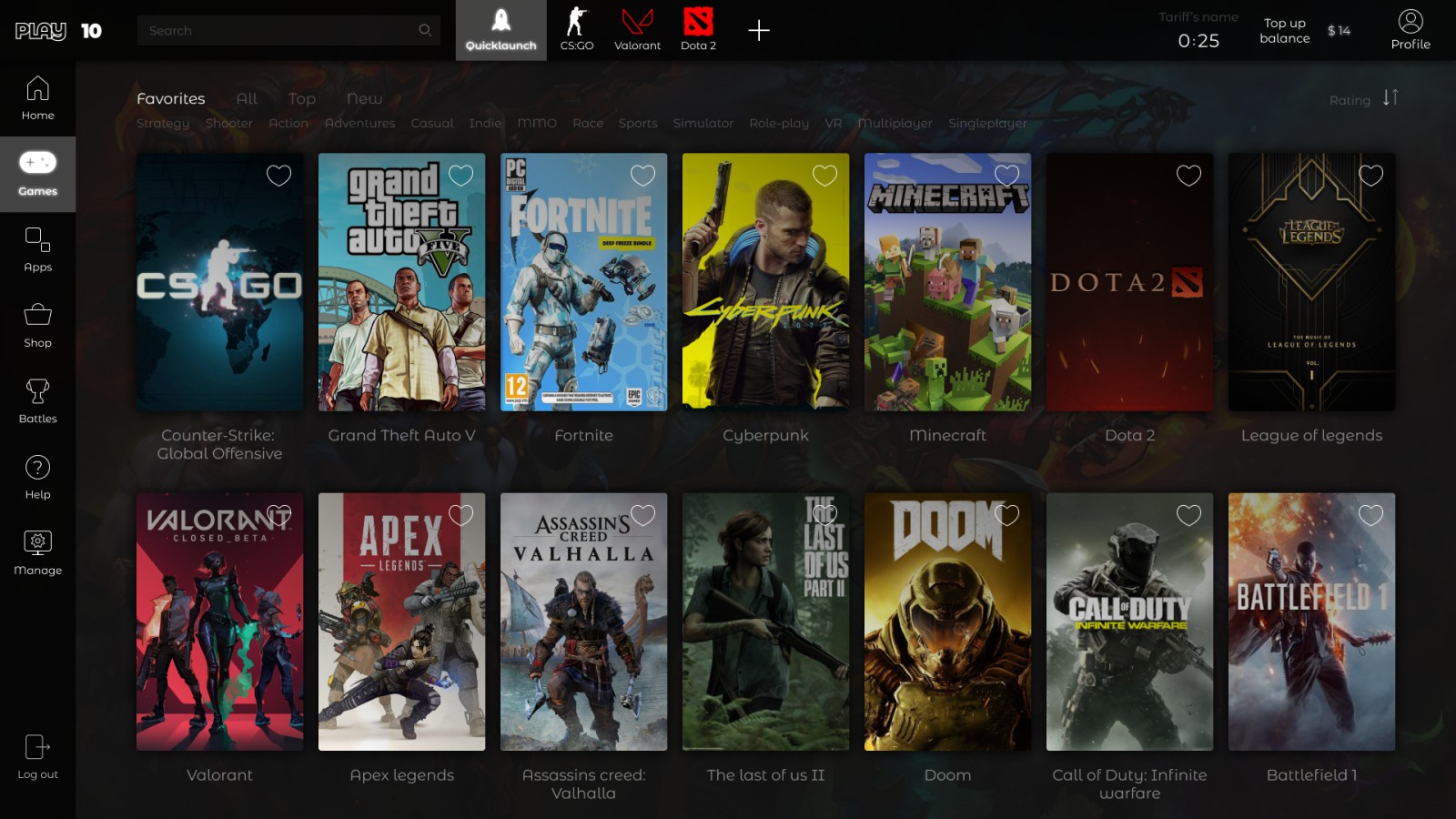The height and width of the screenshot is (819, 1456).
Task: Filter by MMO genre
Action: click(x=537, y=123)
